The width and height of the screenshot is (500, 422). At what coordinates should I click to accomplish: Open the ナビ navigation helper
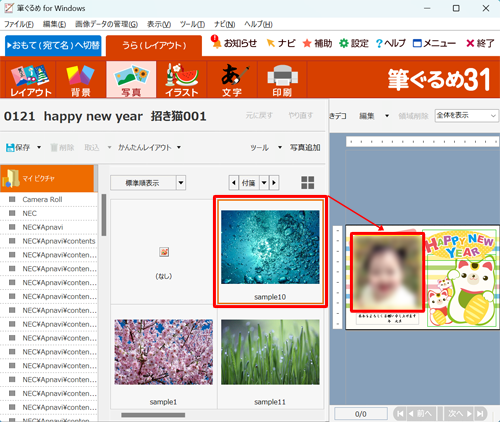click(x=281, y=43)
